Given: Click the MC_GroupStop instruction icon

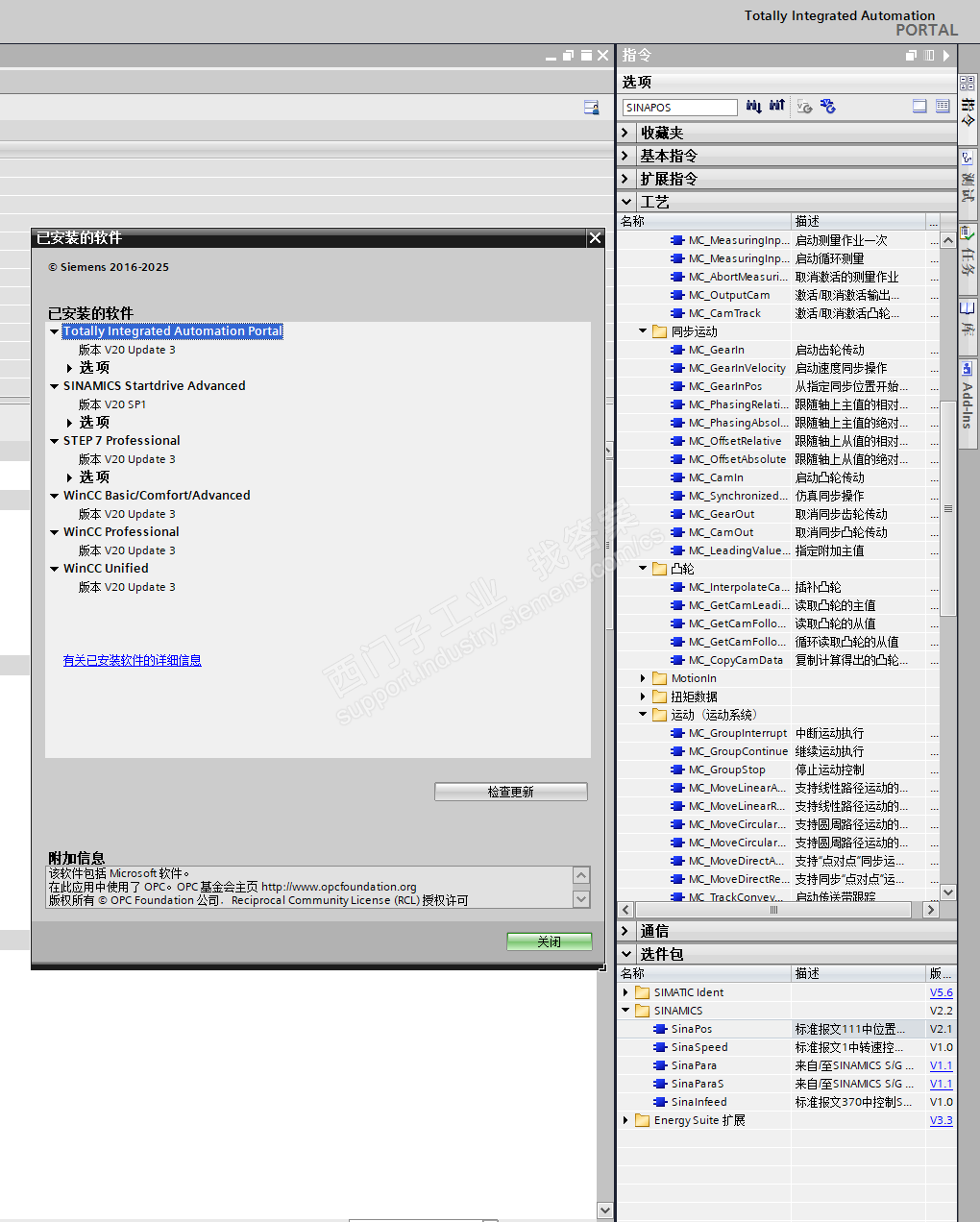Looking at the screenshot, I should pyautogui.click(x=677, y=770).
